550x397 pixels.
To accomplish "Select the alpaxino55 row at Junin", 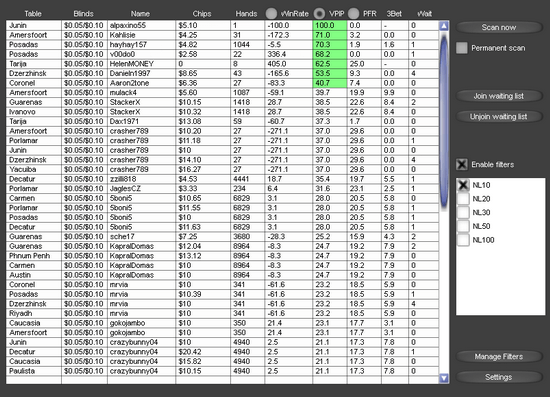I will [222, 25].
